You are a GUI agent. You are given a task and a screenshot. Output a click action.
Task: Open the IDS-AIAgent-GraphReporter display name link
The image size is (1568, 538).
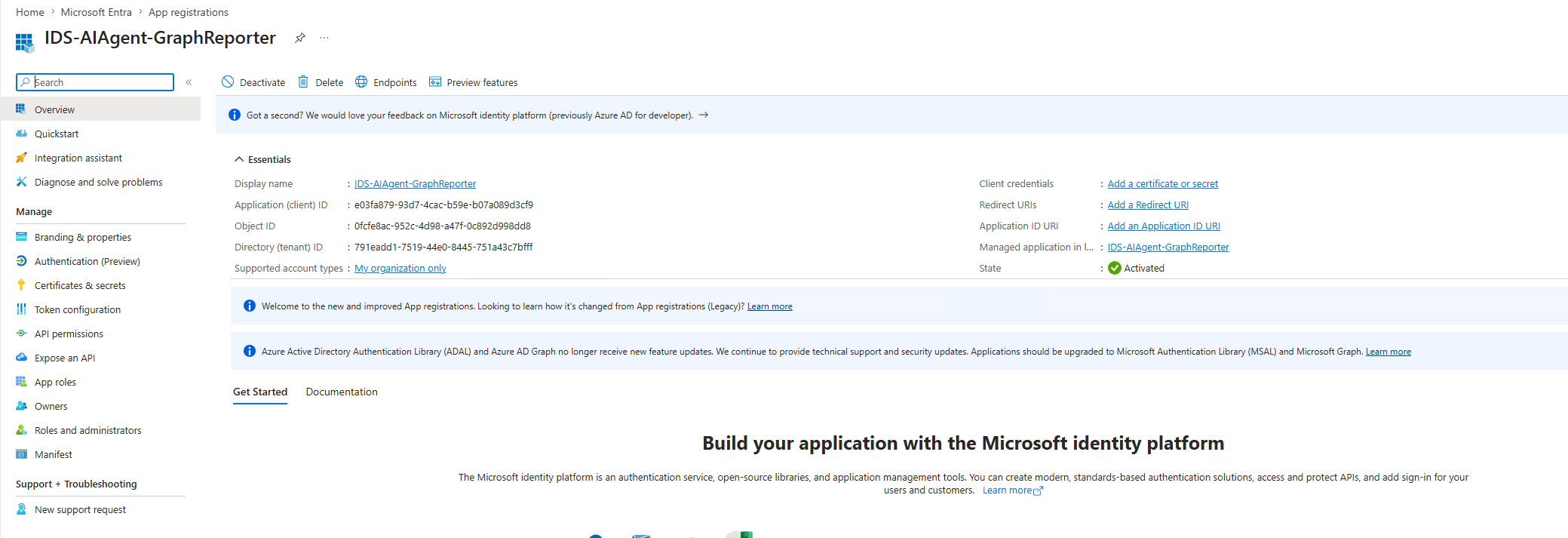point(415,183)
